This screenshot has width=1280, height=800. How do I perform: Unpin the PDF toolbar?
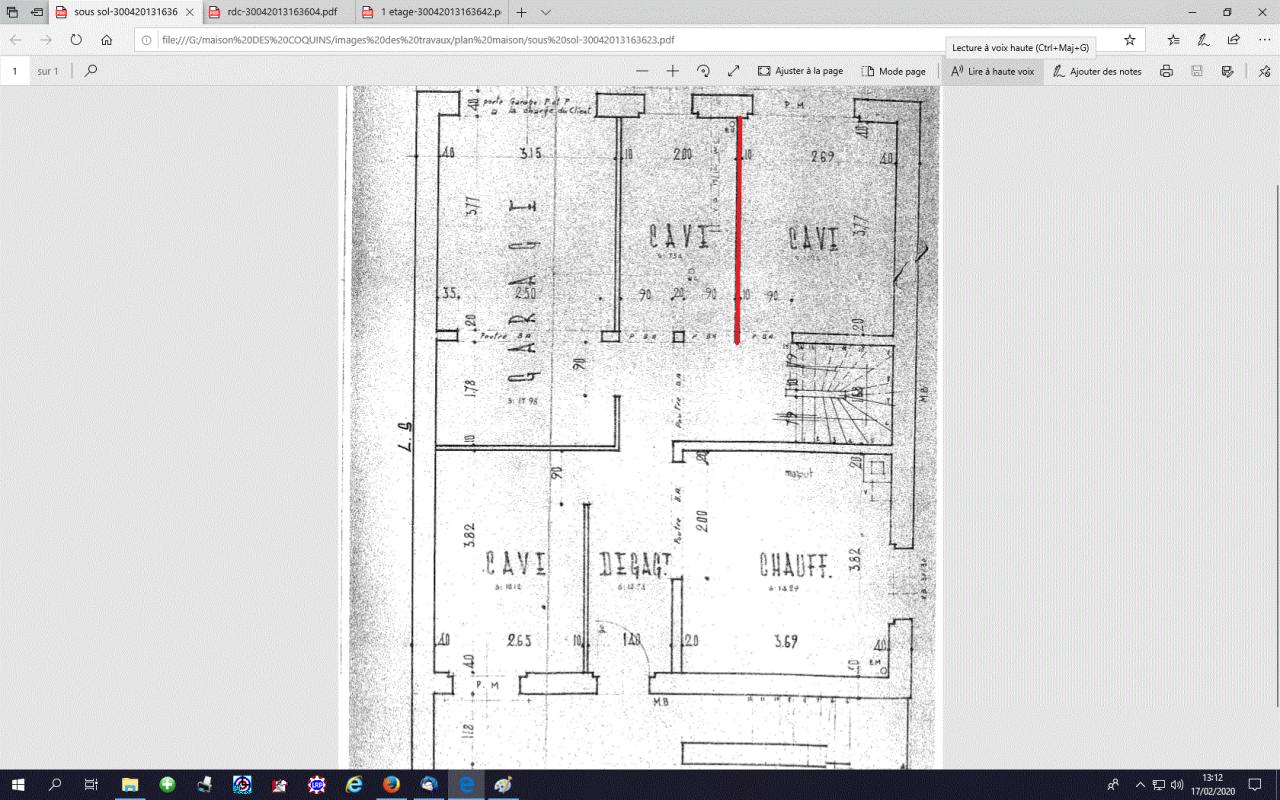point(1264,71)
